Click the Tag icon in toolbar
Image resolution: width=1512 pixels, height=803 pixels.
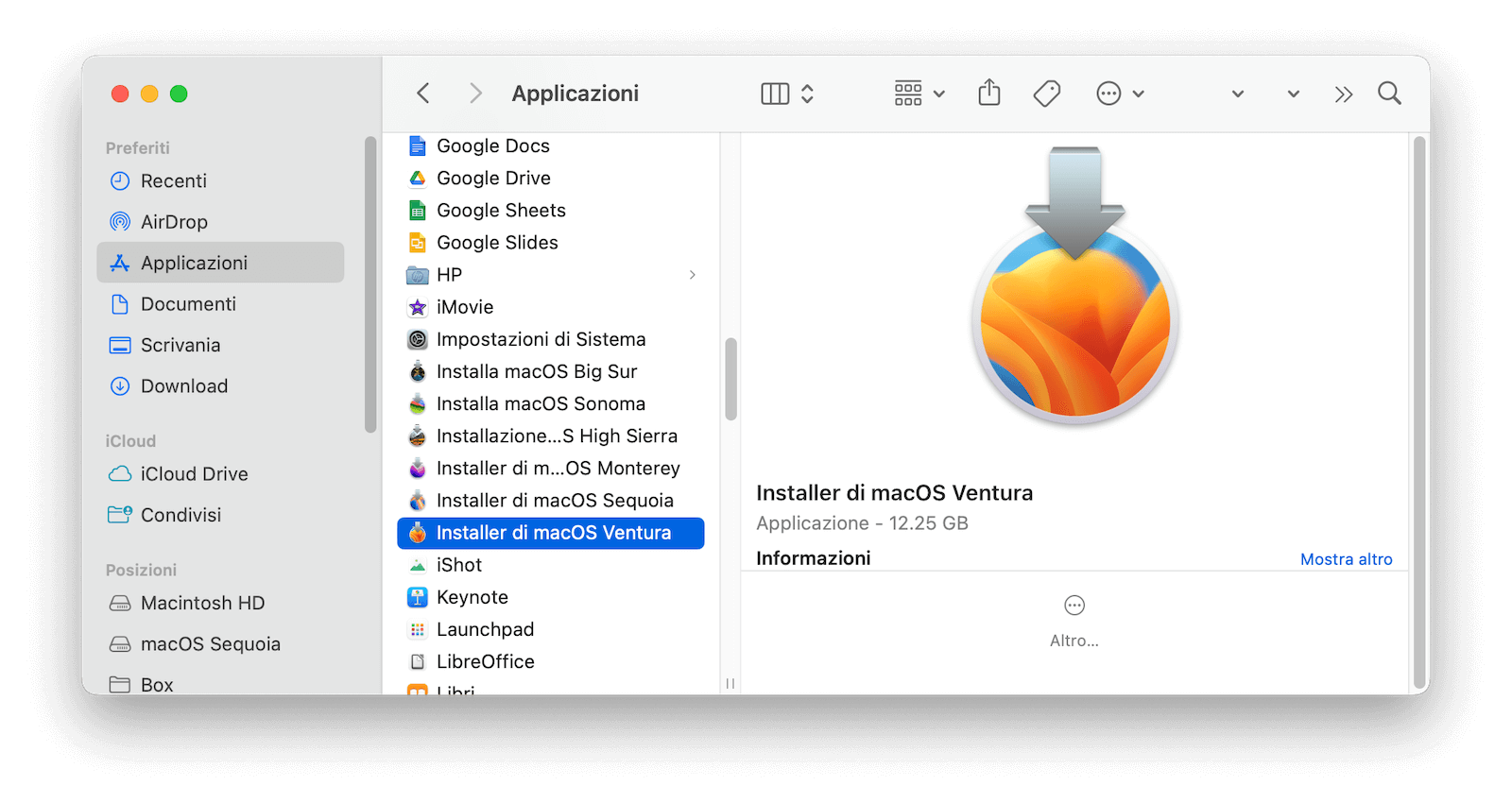click(1047, 94)
